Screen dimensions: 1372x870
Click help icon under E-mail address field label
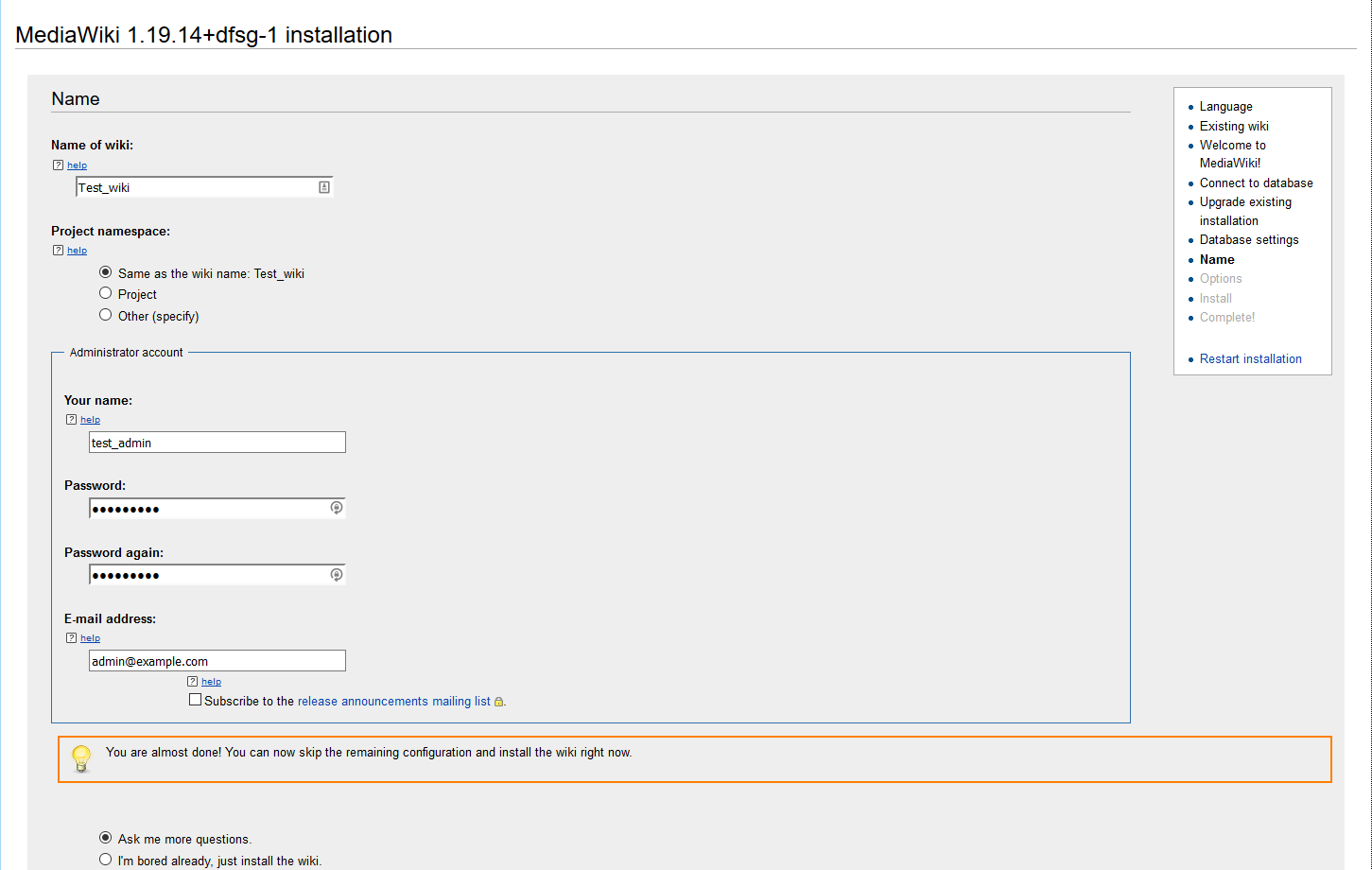[x=72, y=638]
